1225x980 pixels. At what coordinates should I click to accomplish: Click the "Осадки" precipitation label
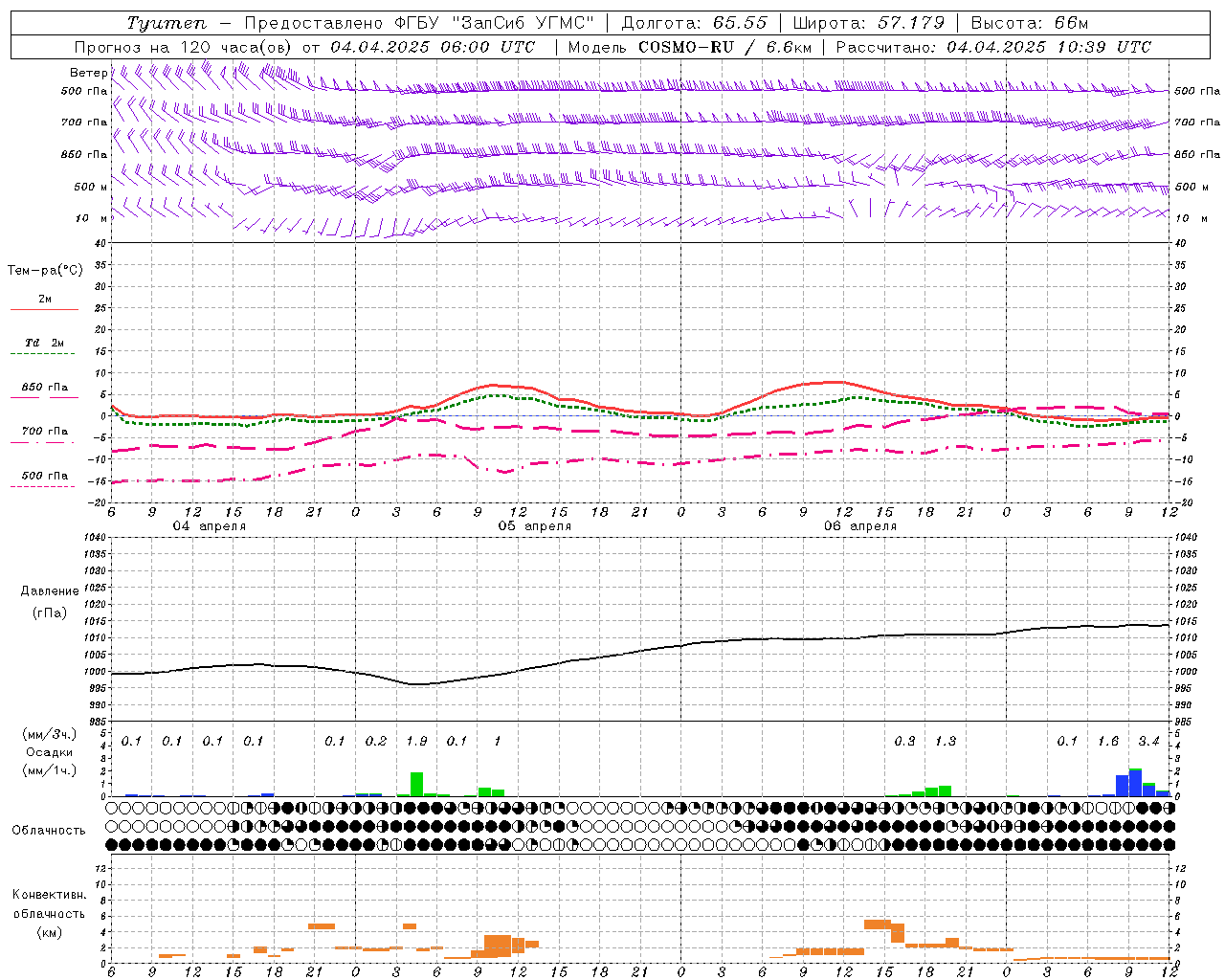pyautogui.click(x=49, y=752)
